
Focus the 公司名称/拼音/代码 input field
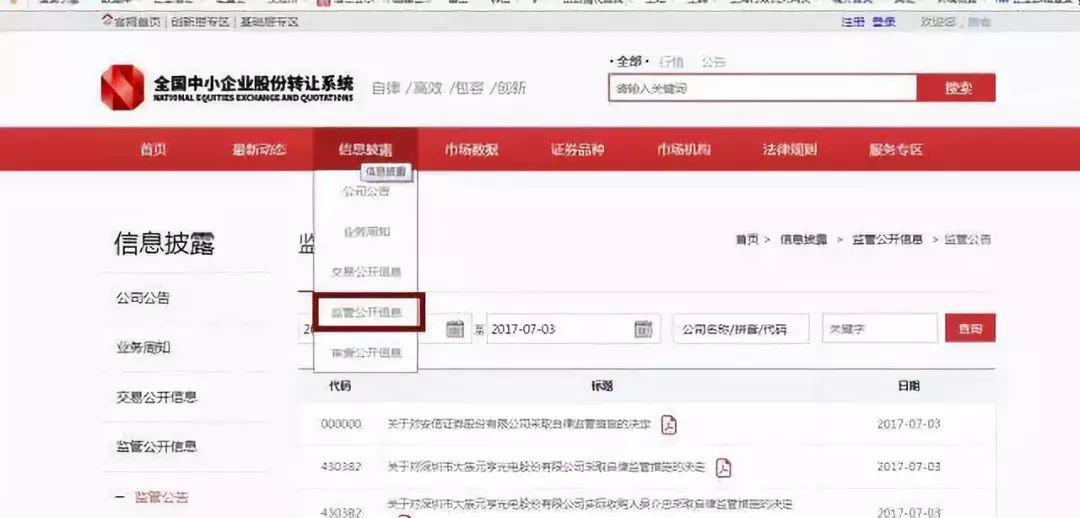click(741, 329)
